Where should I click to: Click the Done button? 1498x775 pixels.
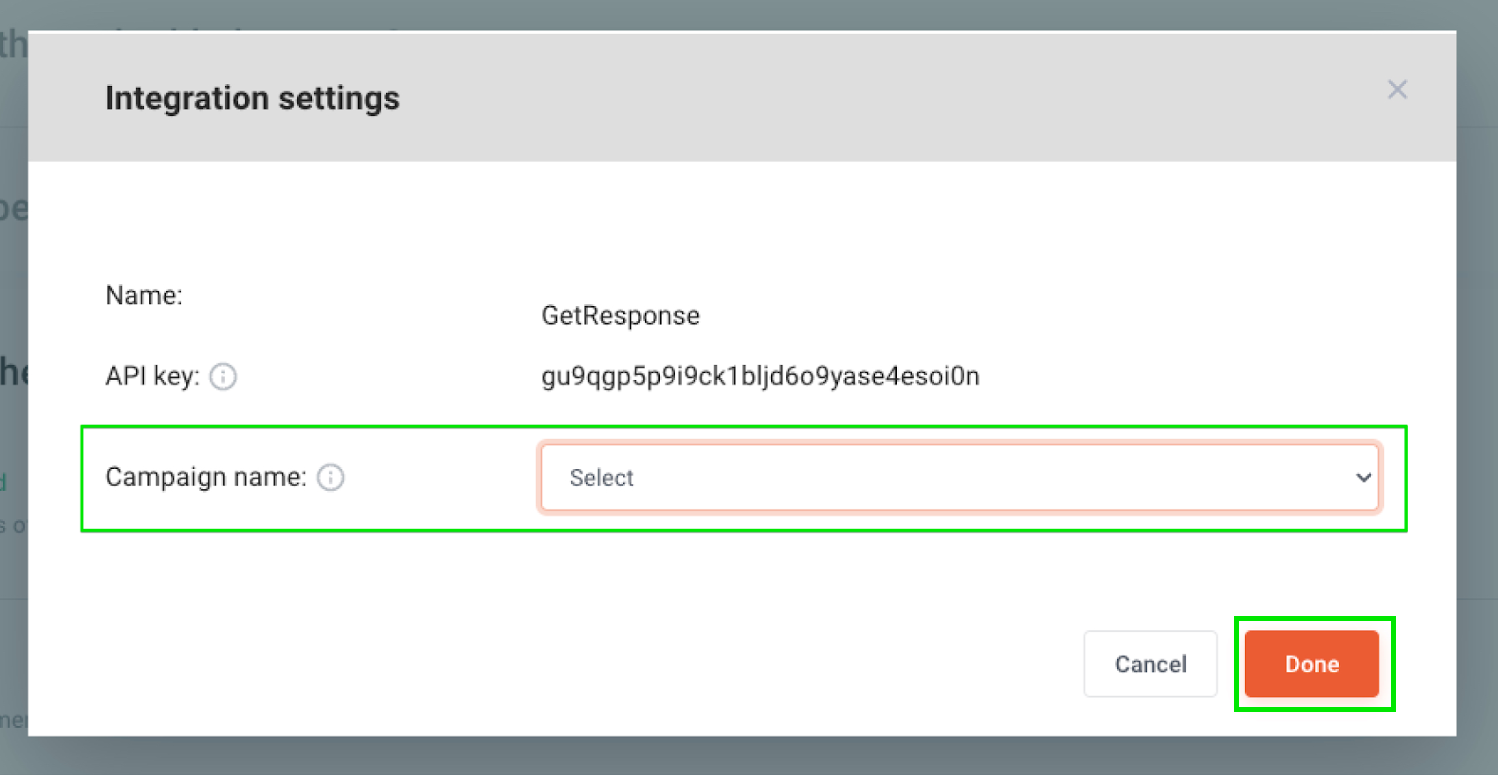[1312, 664]
